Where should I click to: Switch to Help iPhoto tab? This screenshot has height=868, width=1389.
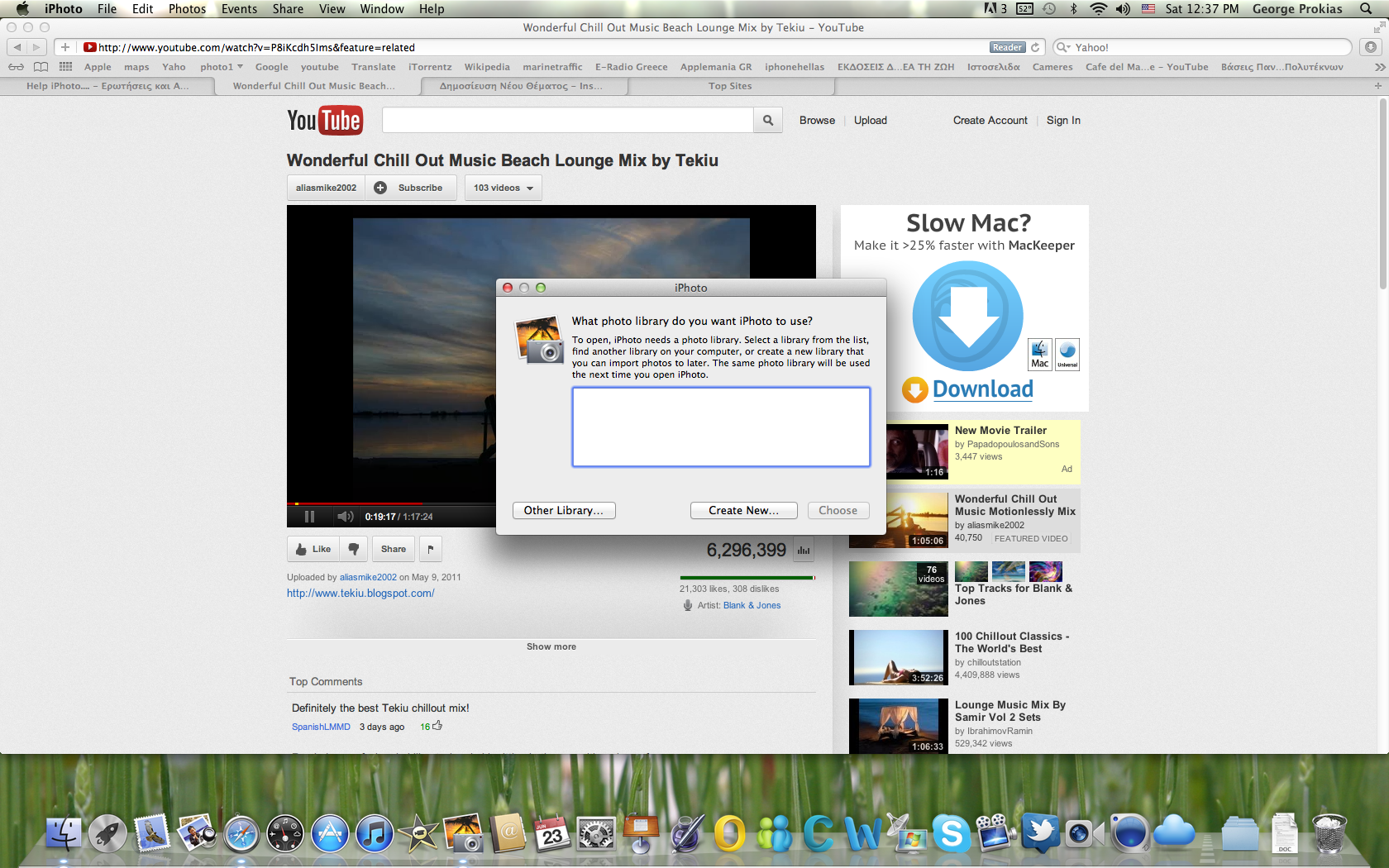(107, 86)
